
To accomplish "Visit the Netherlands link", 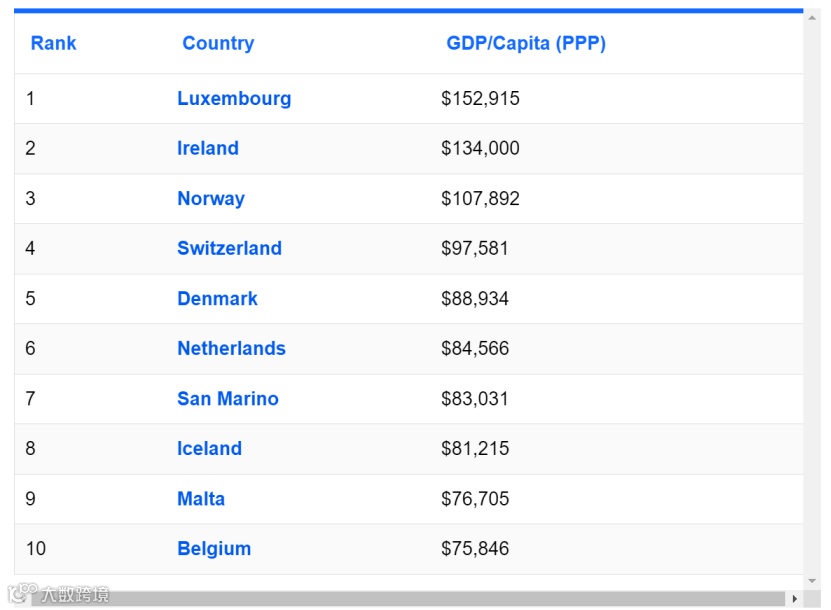I will pyautogui.click(x=231, y=348).
